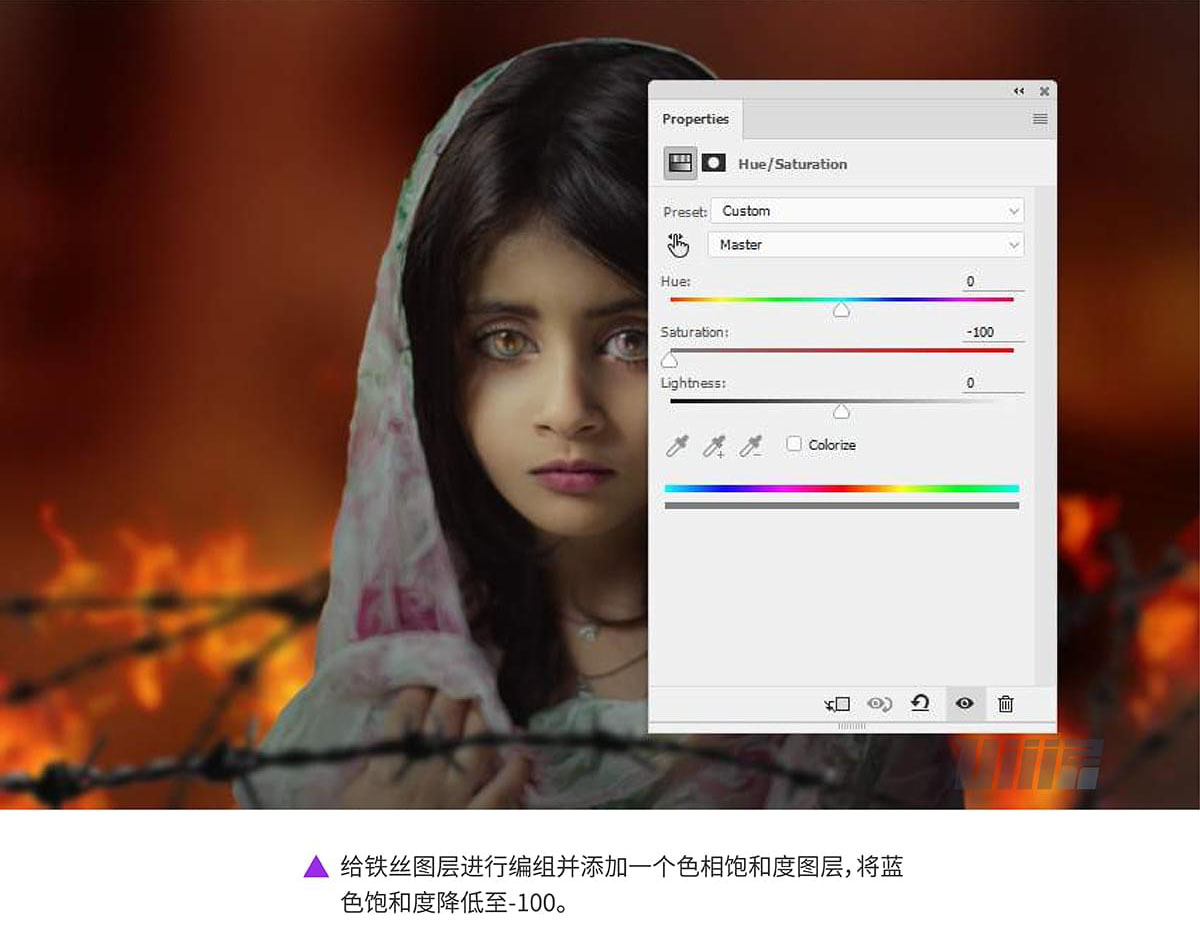The height and width of the screenshot is (929, 1200).
Task: Clip the adjustment to the layer below
Action: pyautogui.click(x=838, y=704)
